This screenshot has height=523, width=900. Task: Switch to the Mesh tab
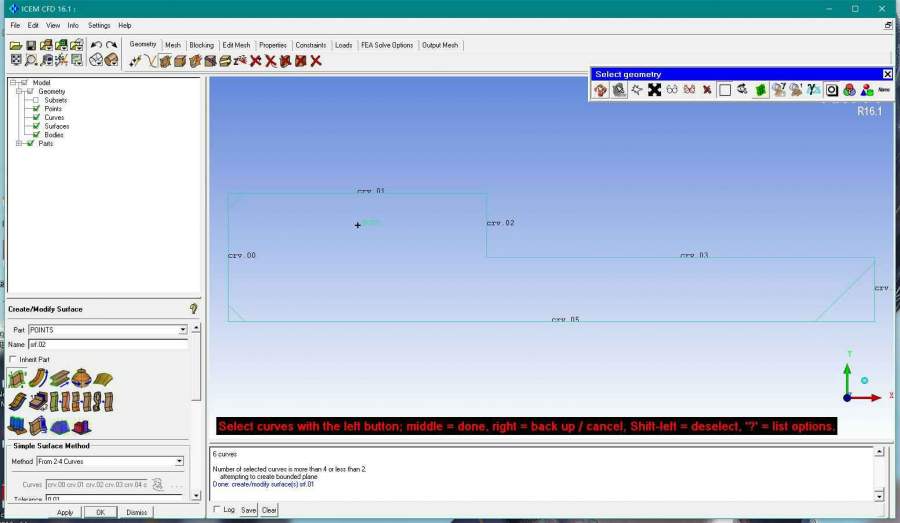[173, 45]
